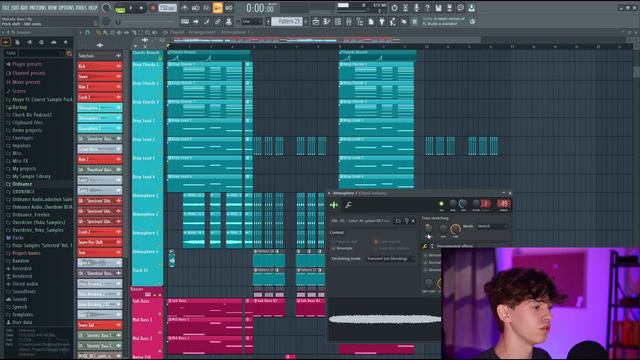The image size is (640, 360).
Task: Click the help question mark icon
Action: 427,8
